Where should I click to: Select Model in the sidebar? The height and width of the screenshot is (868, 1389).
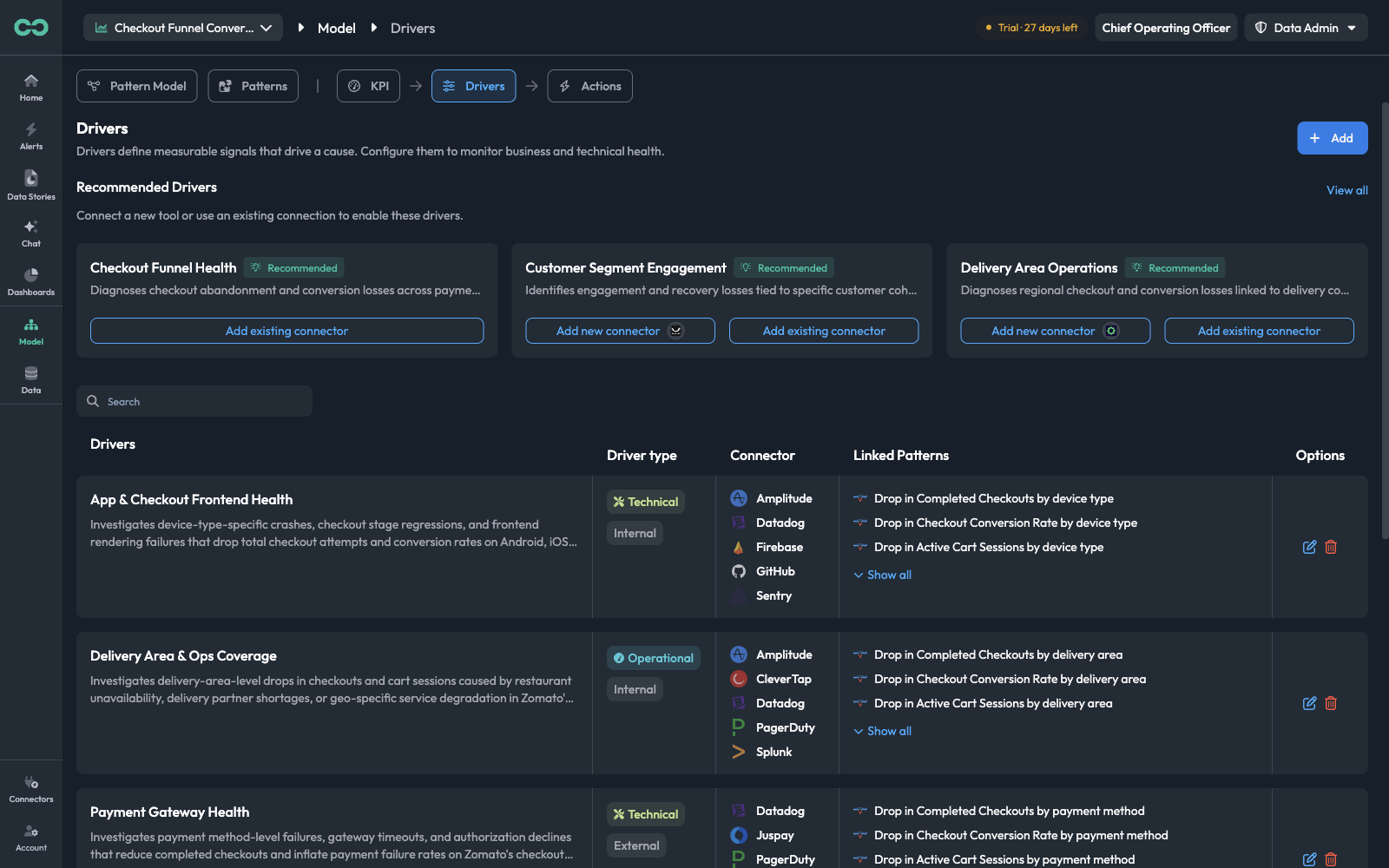click(31, 331)
